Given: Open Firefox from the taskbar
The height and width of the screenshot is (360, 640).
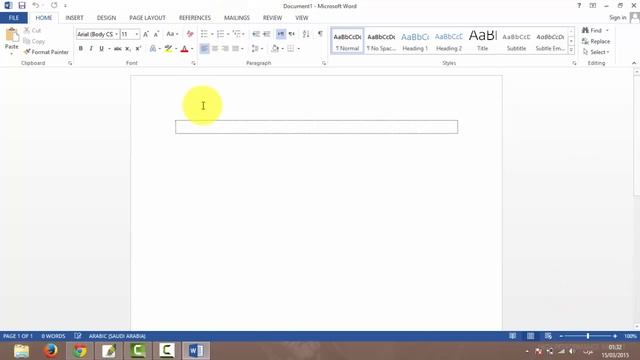Looking at the screenshot, I should pyautogui.click(x=51, y=351).
